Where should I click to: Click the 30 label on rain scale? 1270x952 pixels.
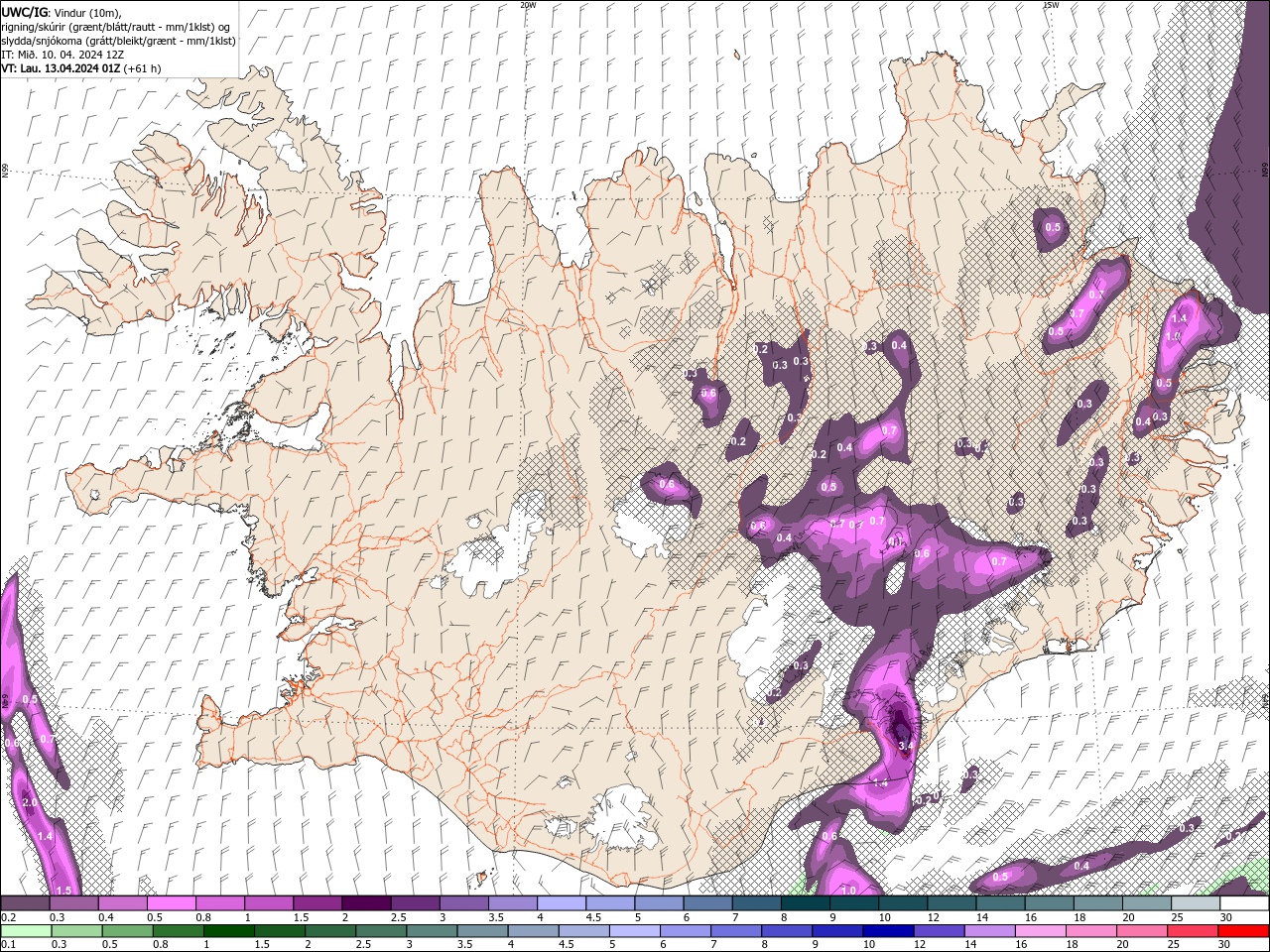pyautogui.click(x=1223, y=945)
